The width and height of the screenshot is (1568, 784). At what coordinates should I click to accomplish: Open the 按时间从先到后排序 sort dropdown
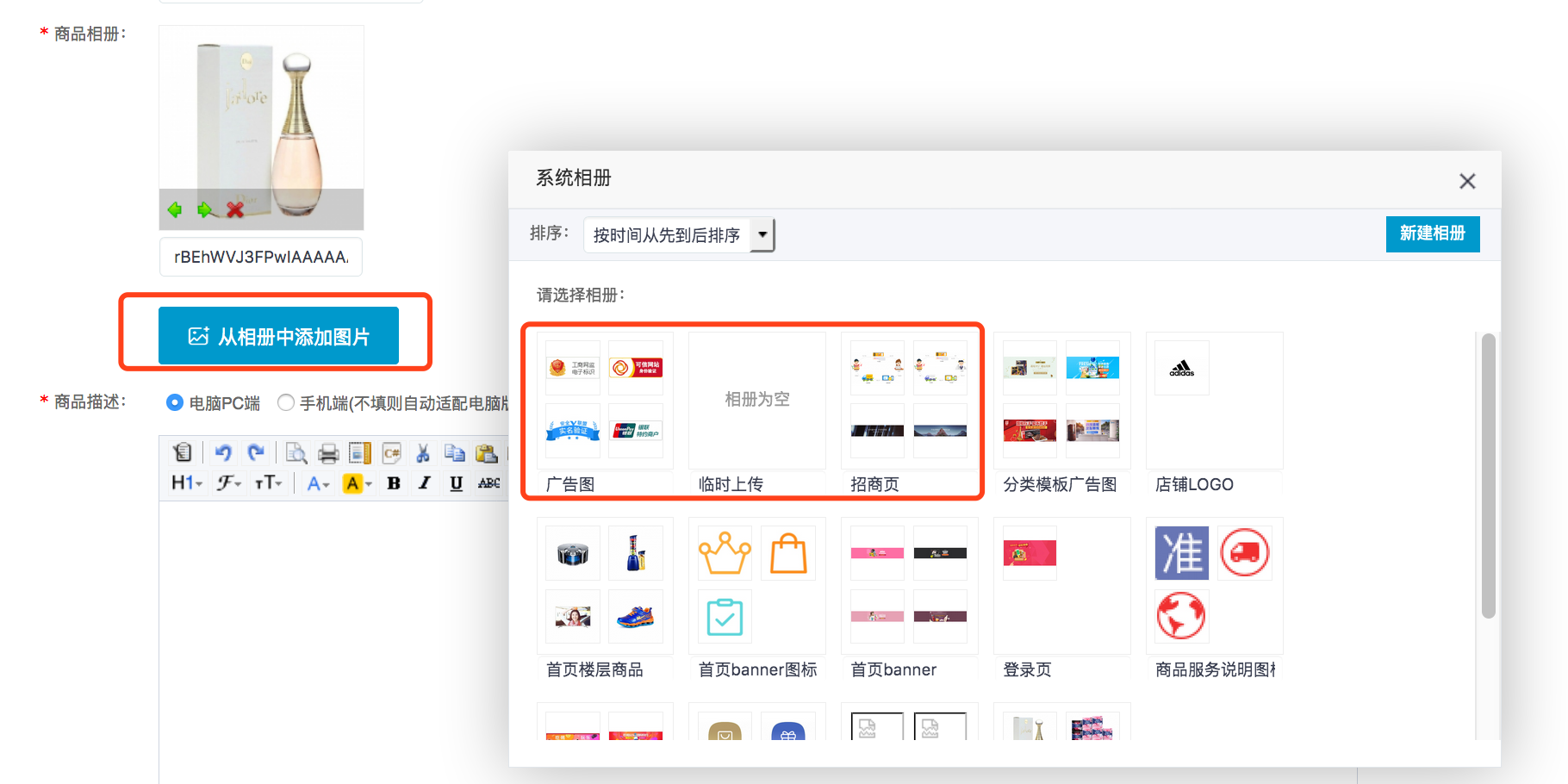click(679, 234)
